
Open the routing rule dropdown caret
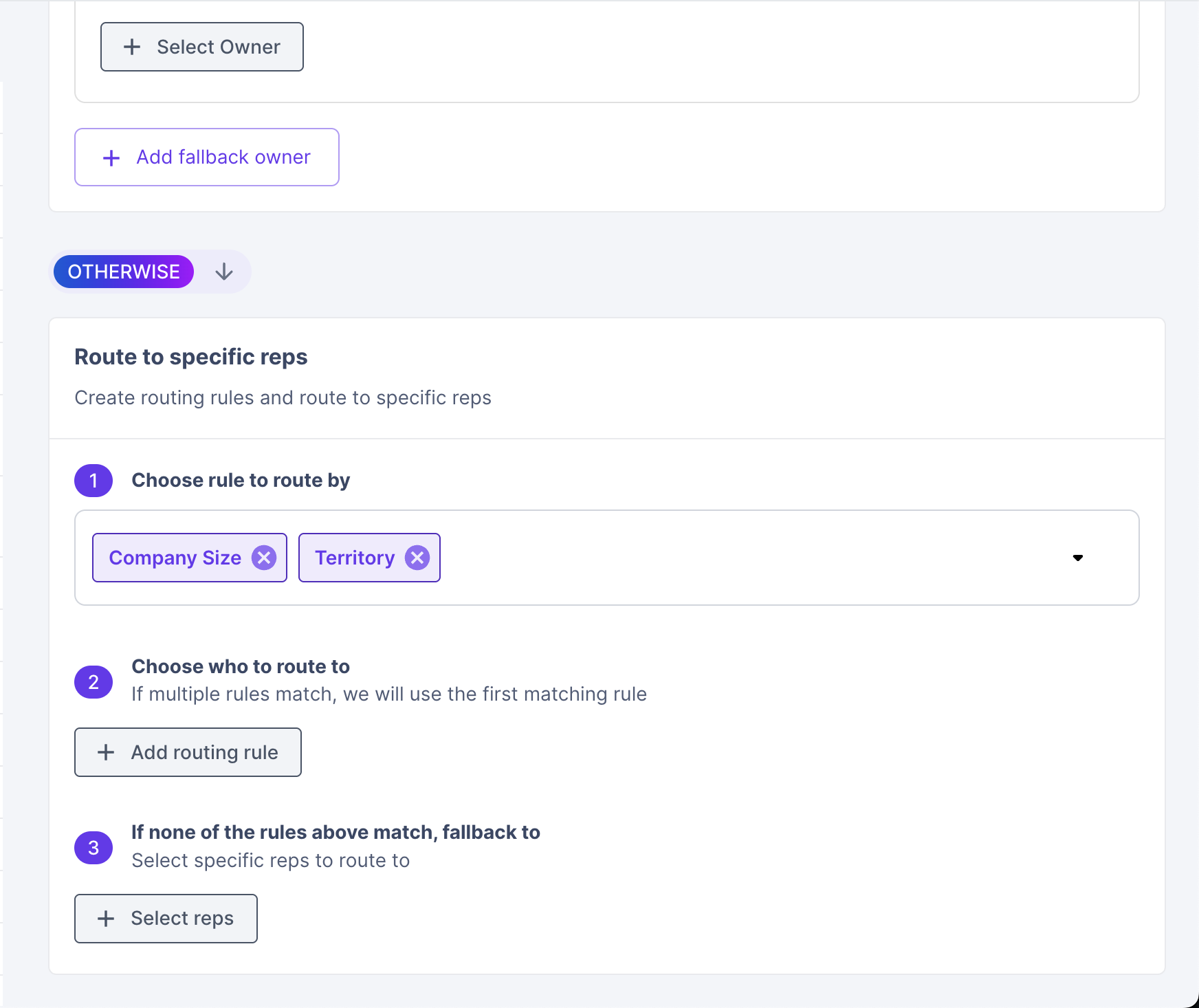[1077, 558]
